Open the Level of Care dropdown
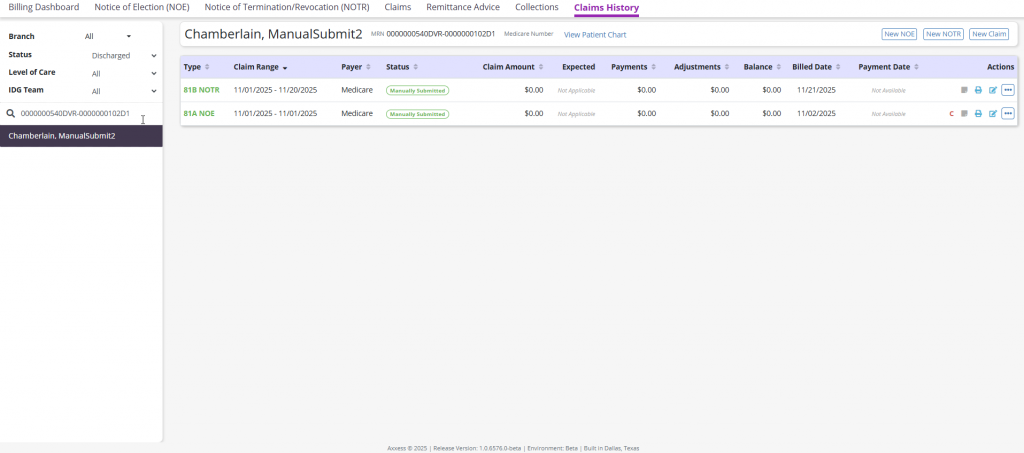1024x453 pixels. 123,74
